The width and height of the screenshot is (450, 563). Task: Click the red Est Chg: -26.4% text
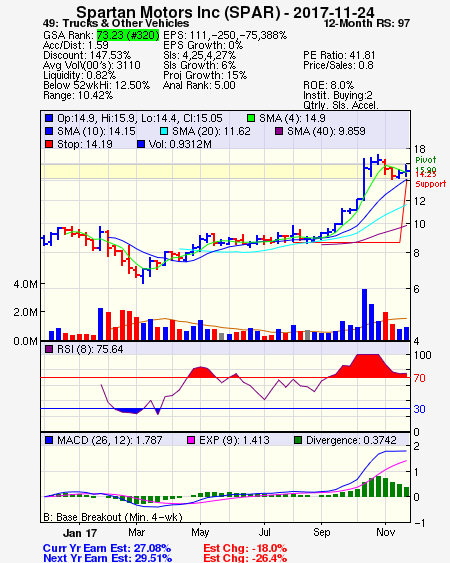point(245,558)
